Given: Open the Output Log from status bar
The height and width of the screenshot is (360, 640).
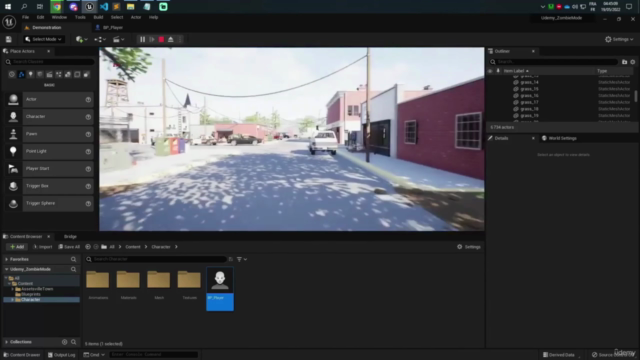Looking at the screenshot, I should click(x=62, y=355).
